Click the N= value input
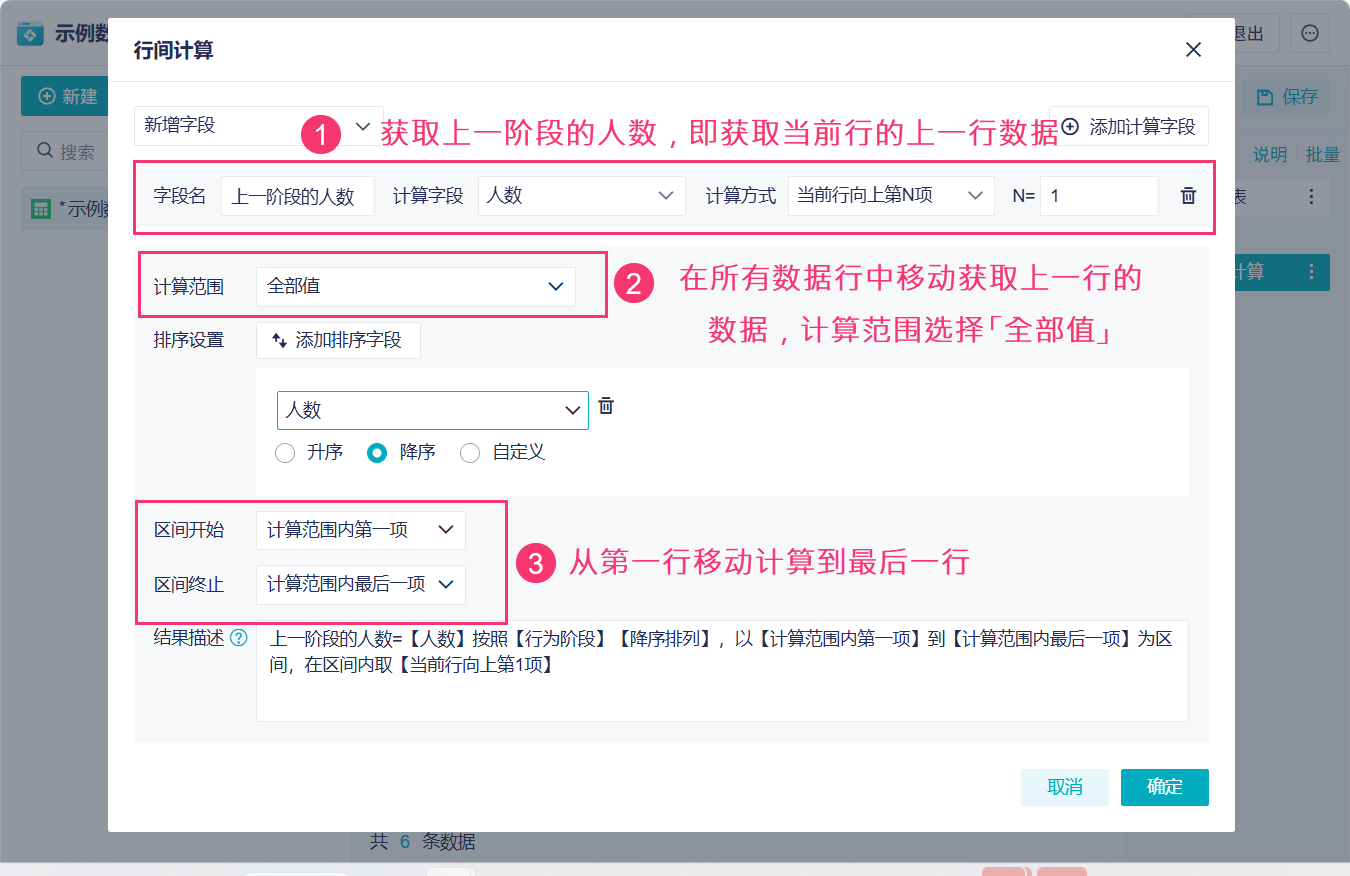1350x876 pixels. coord(1099,196)
